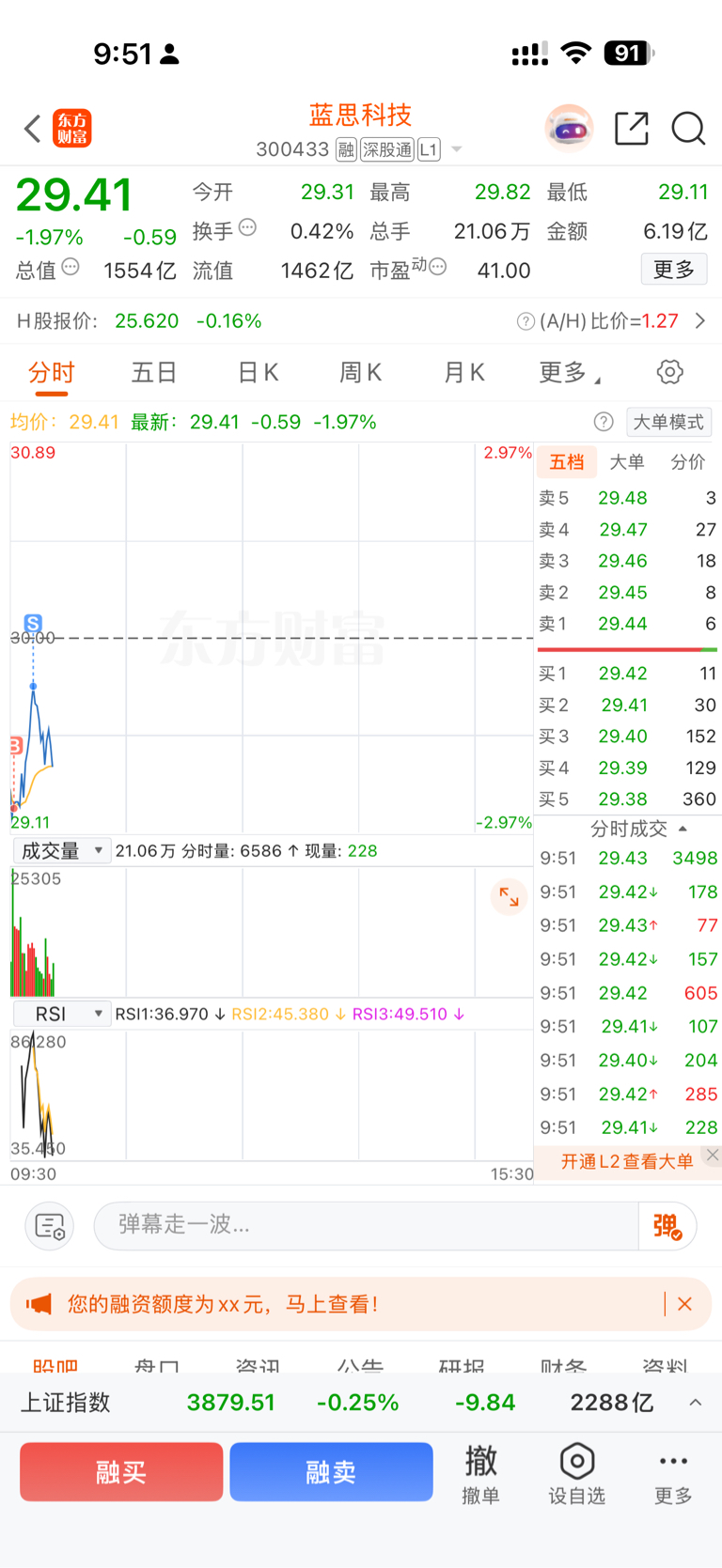Tap the expand chart fullscreen icon
The width and height of the screenshot is (722, 1568).
coord(509,896)
